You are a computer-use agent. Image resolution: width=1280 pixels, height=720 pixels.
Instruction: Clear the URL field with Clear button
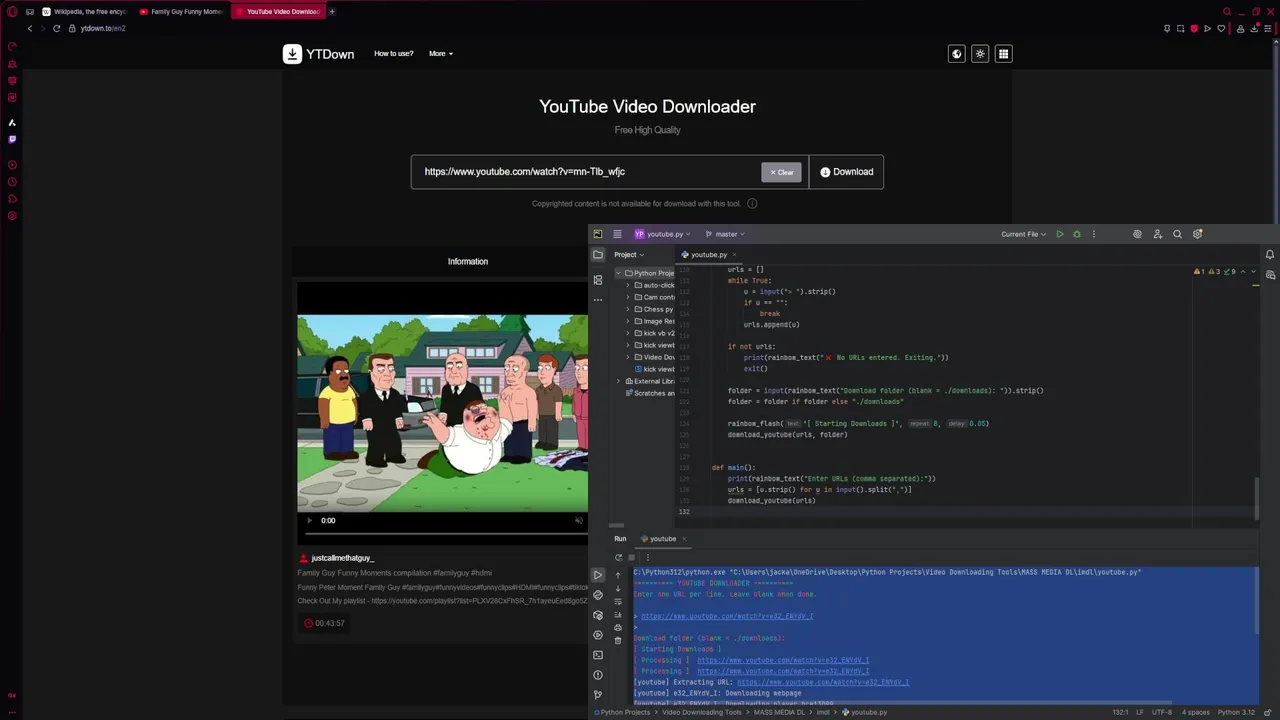coord(781,172)
